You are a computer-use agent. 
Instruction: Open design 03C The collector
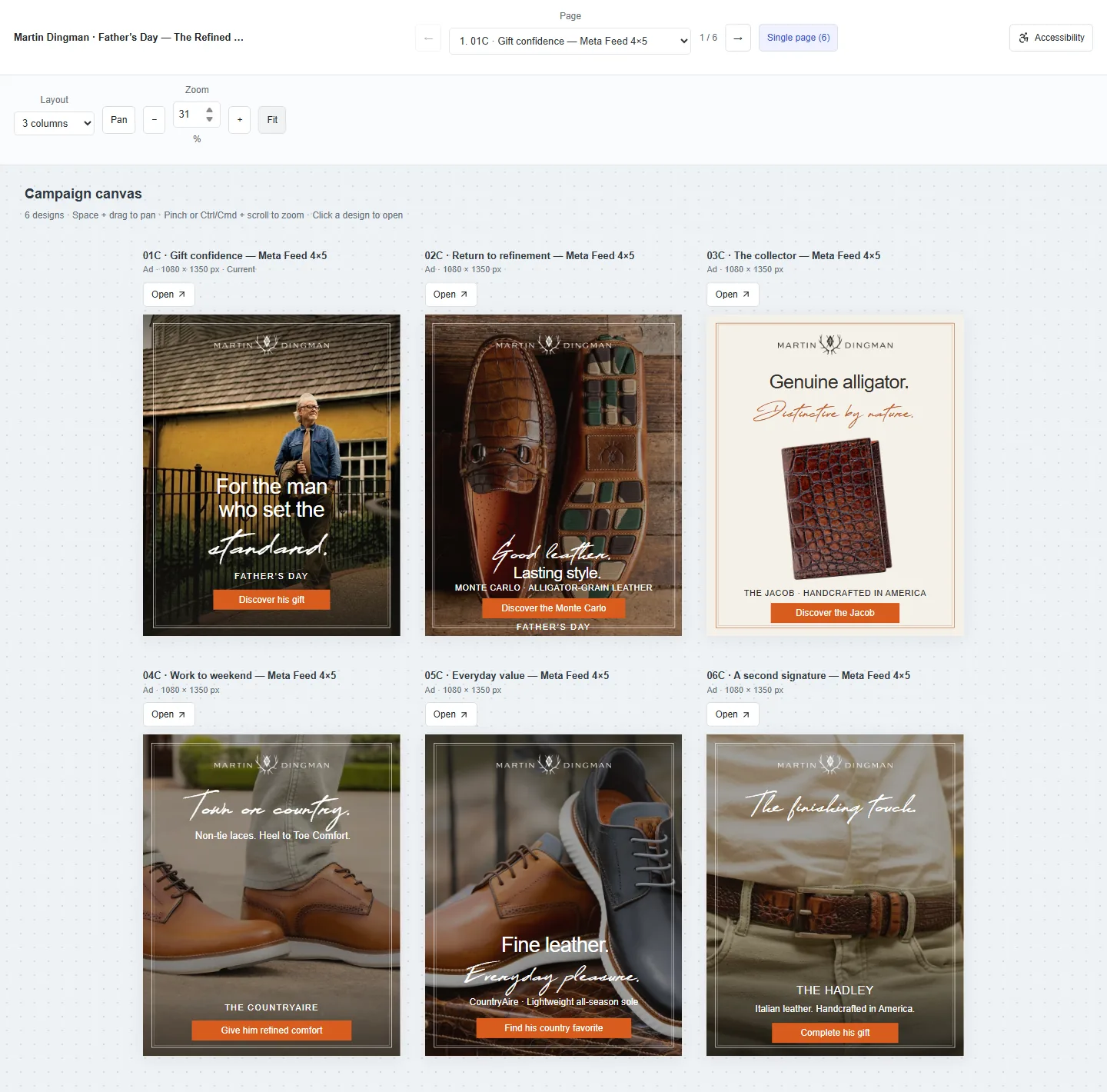pyautogui.click(x=733, y=295)
